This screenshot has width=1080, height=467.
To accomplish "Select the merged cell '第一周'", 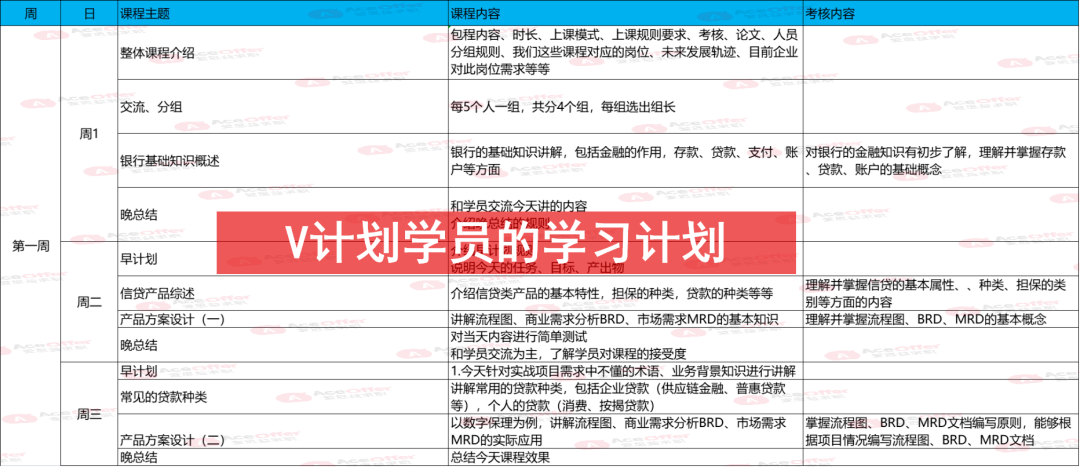I will pos(30,246).
